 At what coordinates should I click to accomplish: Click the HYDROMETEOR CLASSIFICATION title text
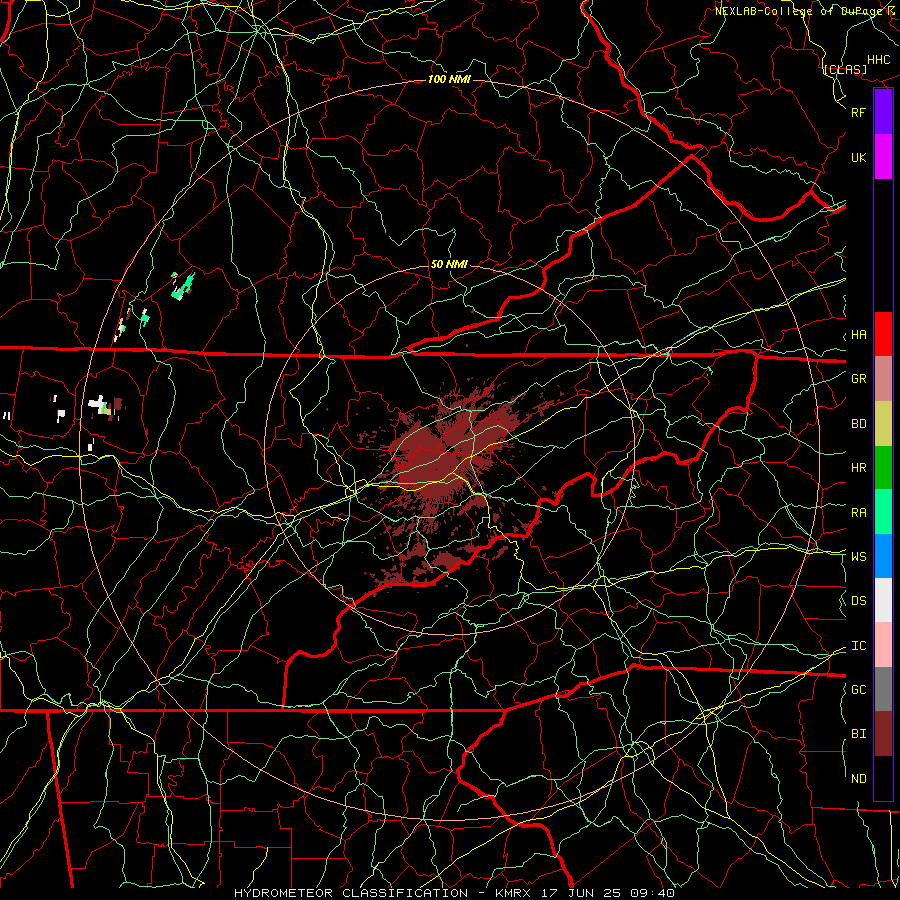click(x=351, y=893)
